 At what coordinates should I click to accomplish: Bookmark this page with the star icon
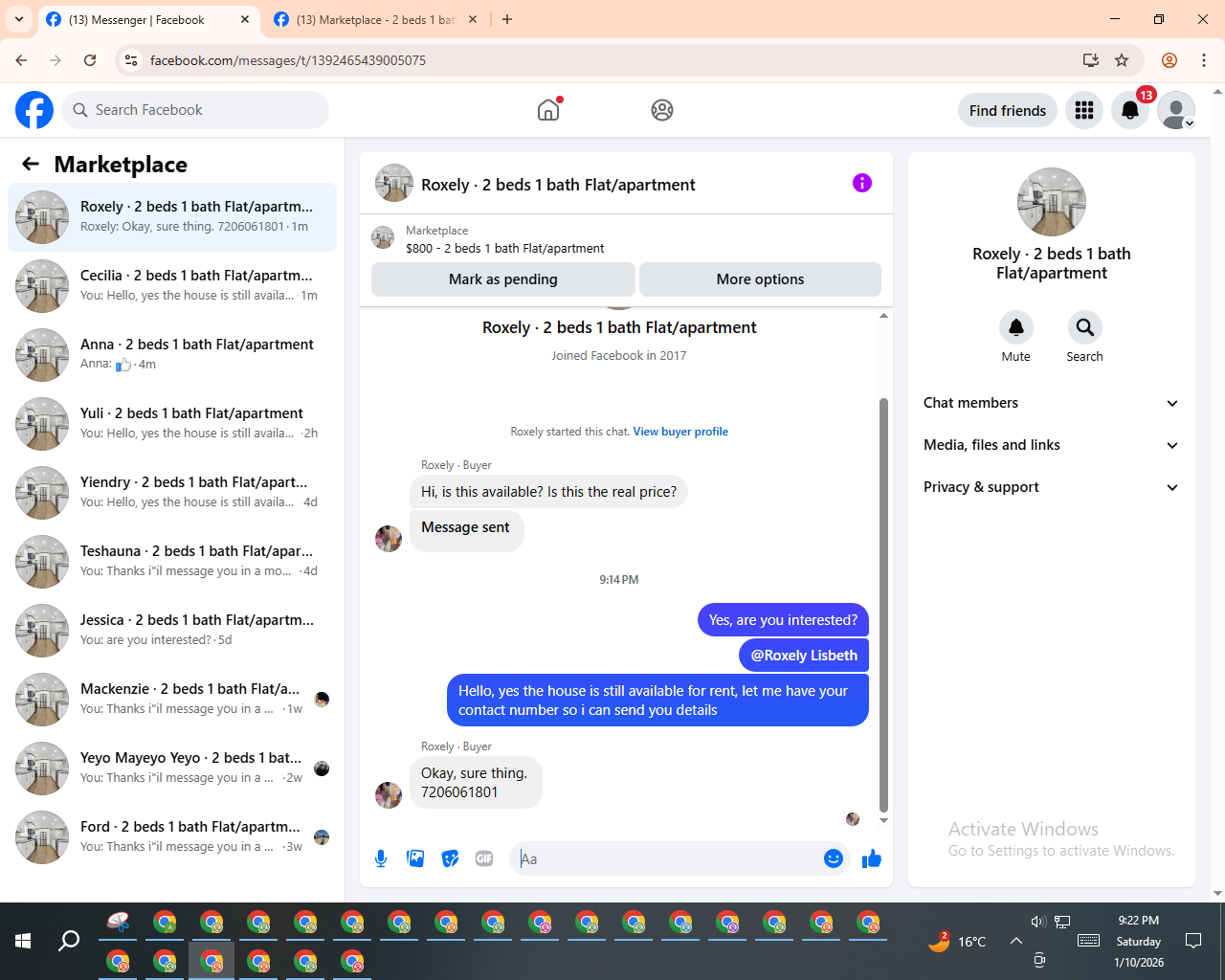tap(1122, 60)
